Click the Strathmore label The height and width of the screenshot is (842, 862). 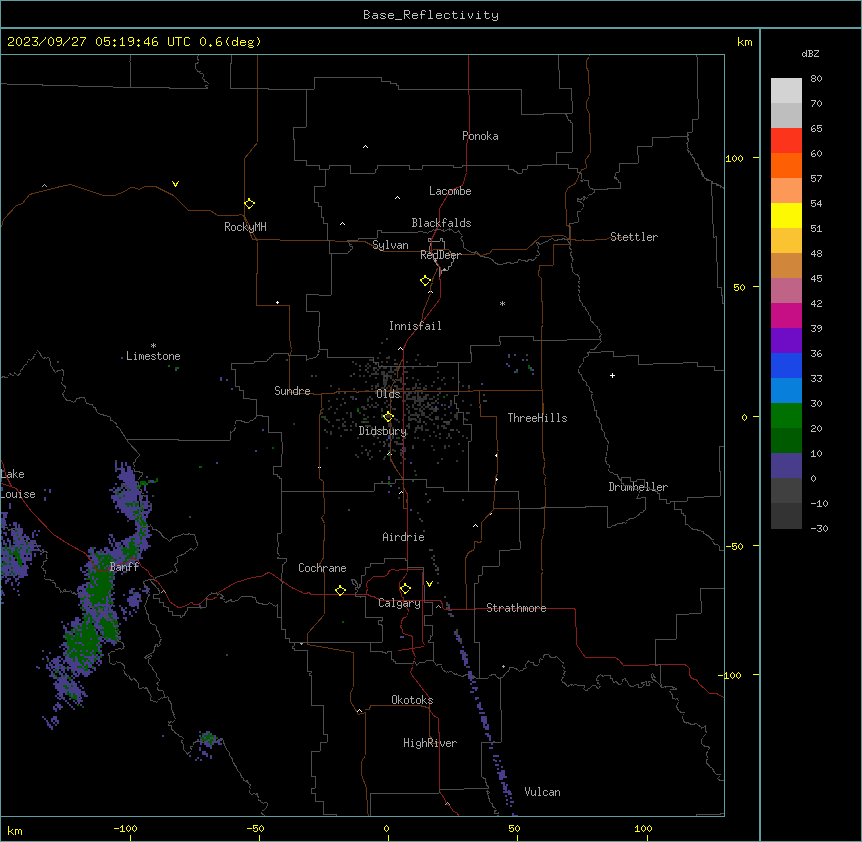coord(516,608)
